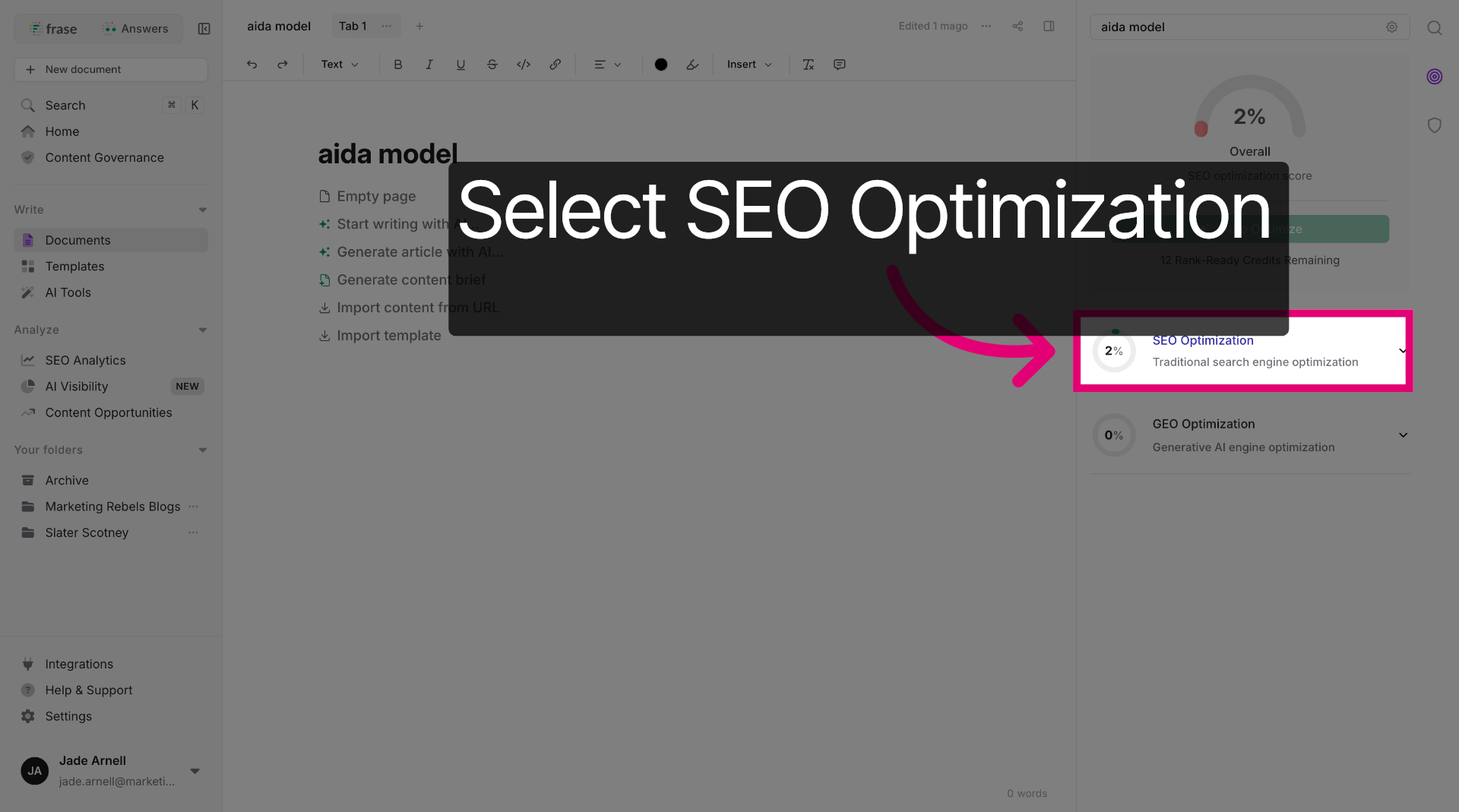Toggle italic formatting
Screen dimensions: 1459x812
pos(429,65)
